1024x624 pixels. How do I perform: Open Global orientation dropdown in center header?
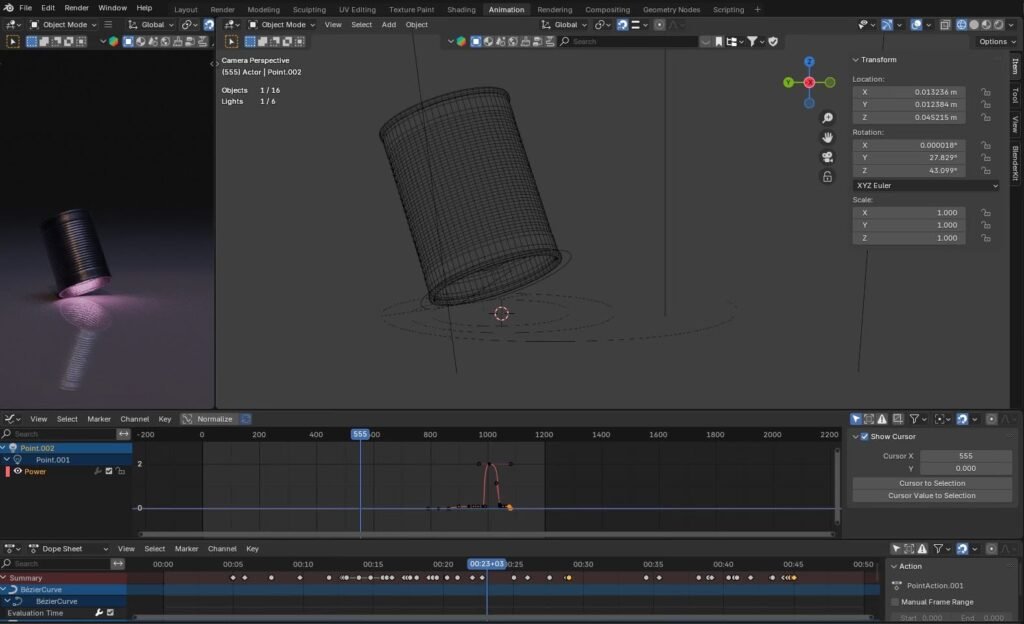tap(564, 25)
